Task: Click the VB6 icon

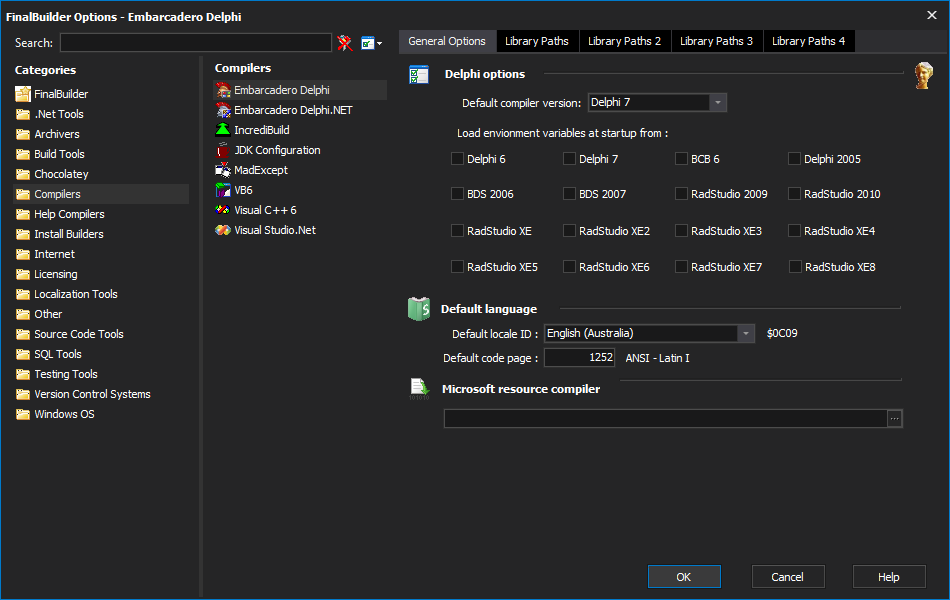Action: 223,190
